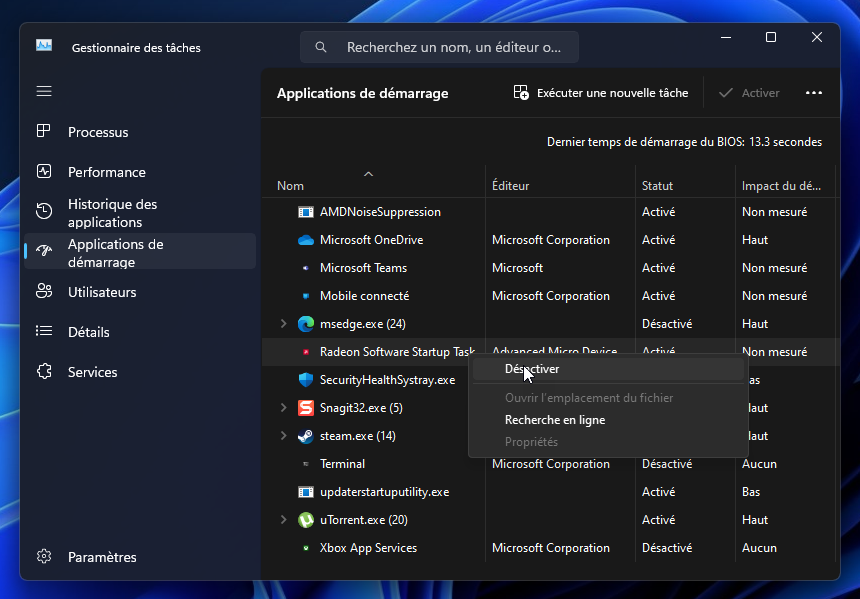Choose Désactiver in the context menu

click(x=608, y=369)
